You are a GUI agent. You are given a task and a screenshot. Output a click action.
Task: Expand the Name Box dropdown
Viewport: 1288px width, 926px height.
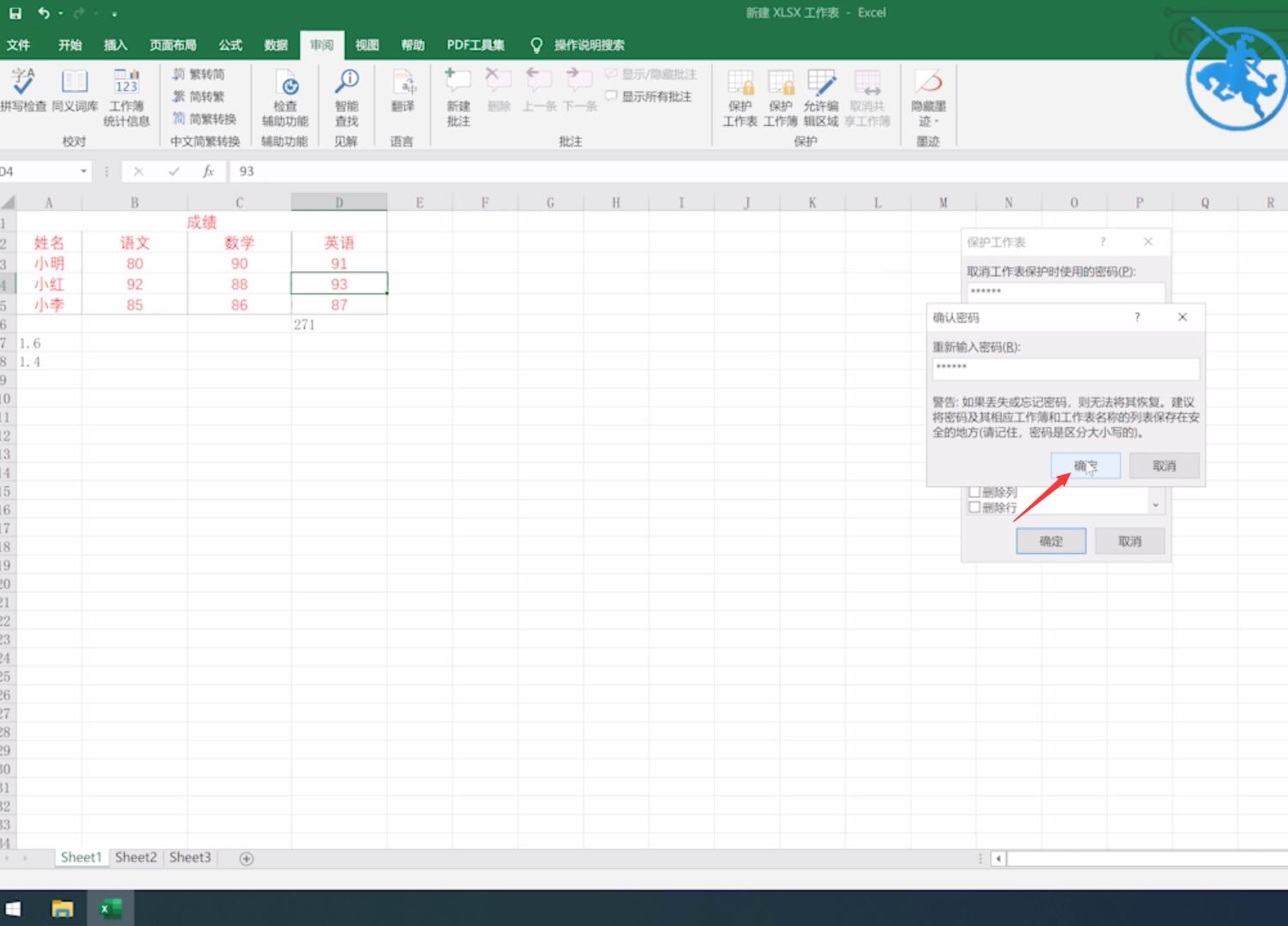(x=83, y=171)
